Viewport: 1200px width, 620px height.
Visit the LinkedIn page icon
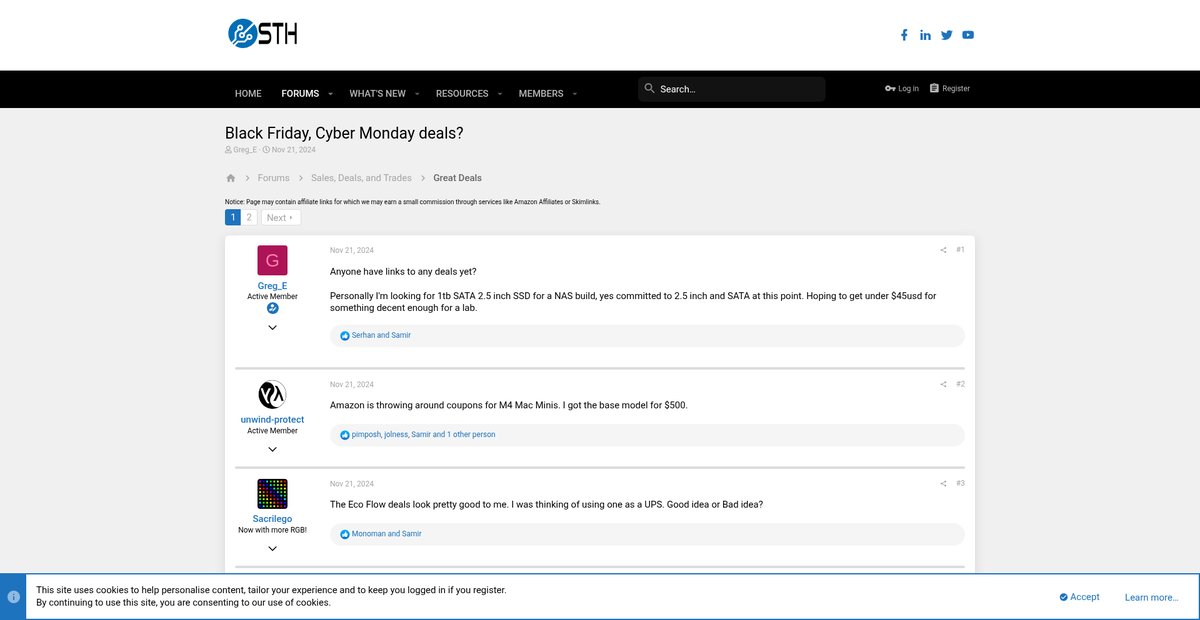[925, 35]
